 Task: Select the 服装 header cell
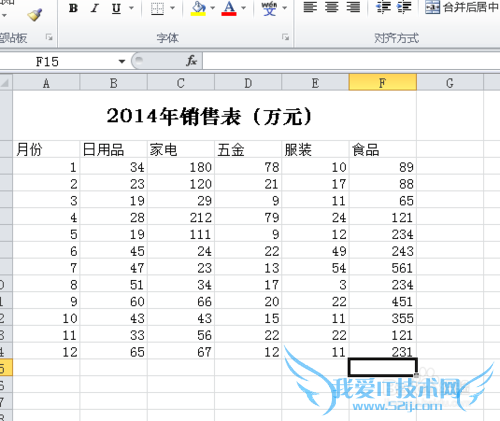(x=315, y=149)
